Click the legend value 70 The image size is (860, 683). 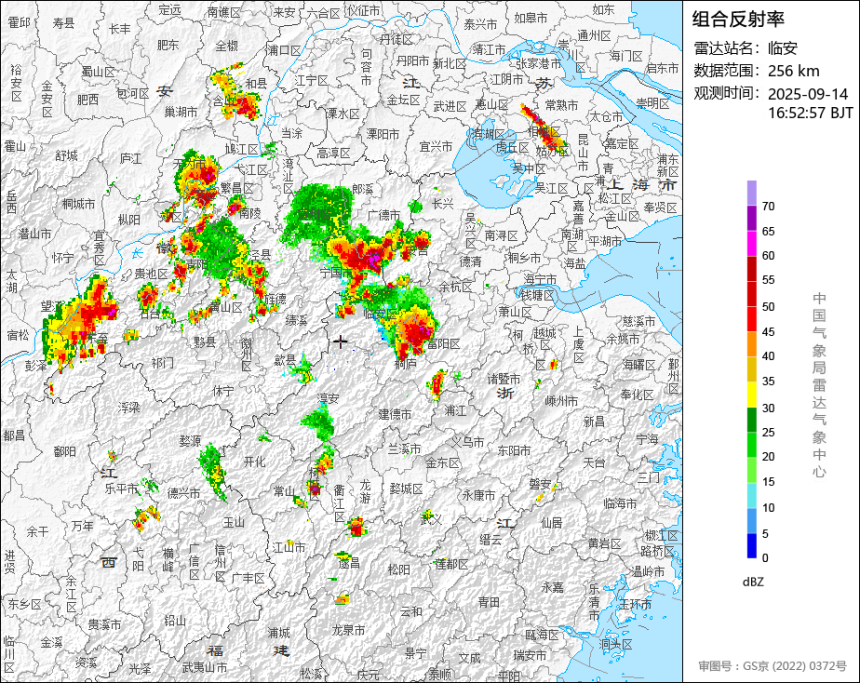(768, 206)
